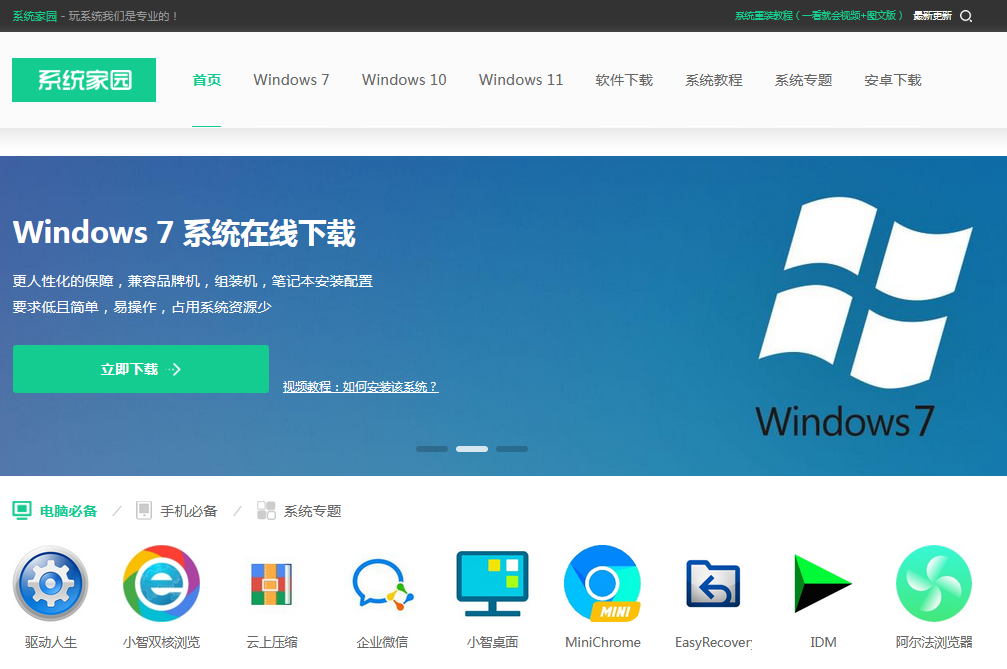Image resolution: width=1007 pixels, height=669 pixels.
Task: Click the MiniChrome app label
Action: tap(603, 642)
